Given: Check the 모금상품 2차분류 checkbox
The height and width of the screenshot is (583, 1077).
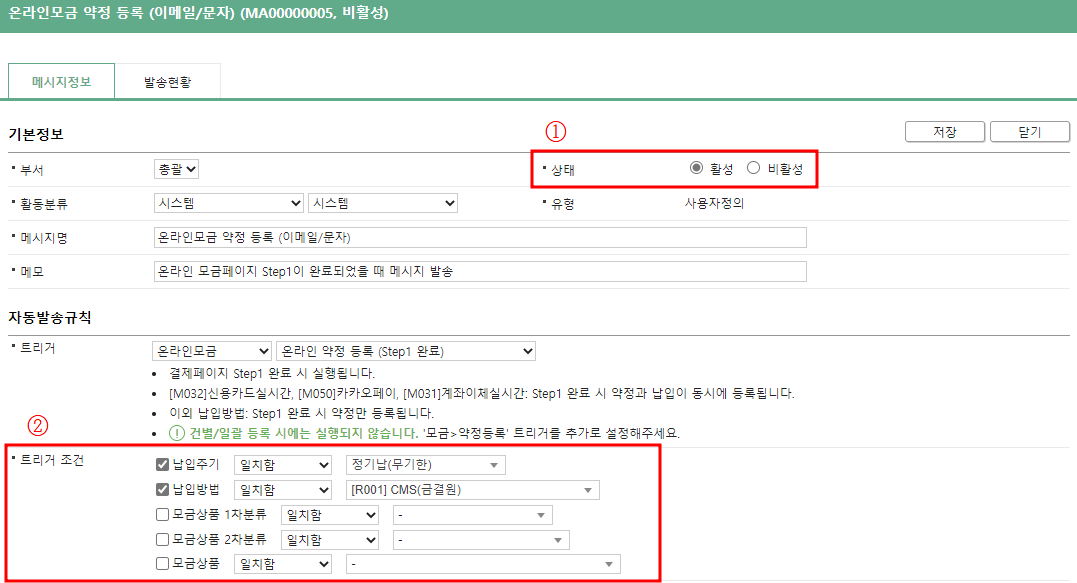Looking at the screenshot, I should point(162,540).
